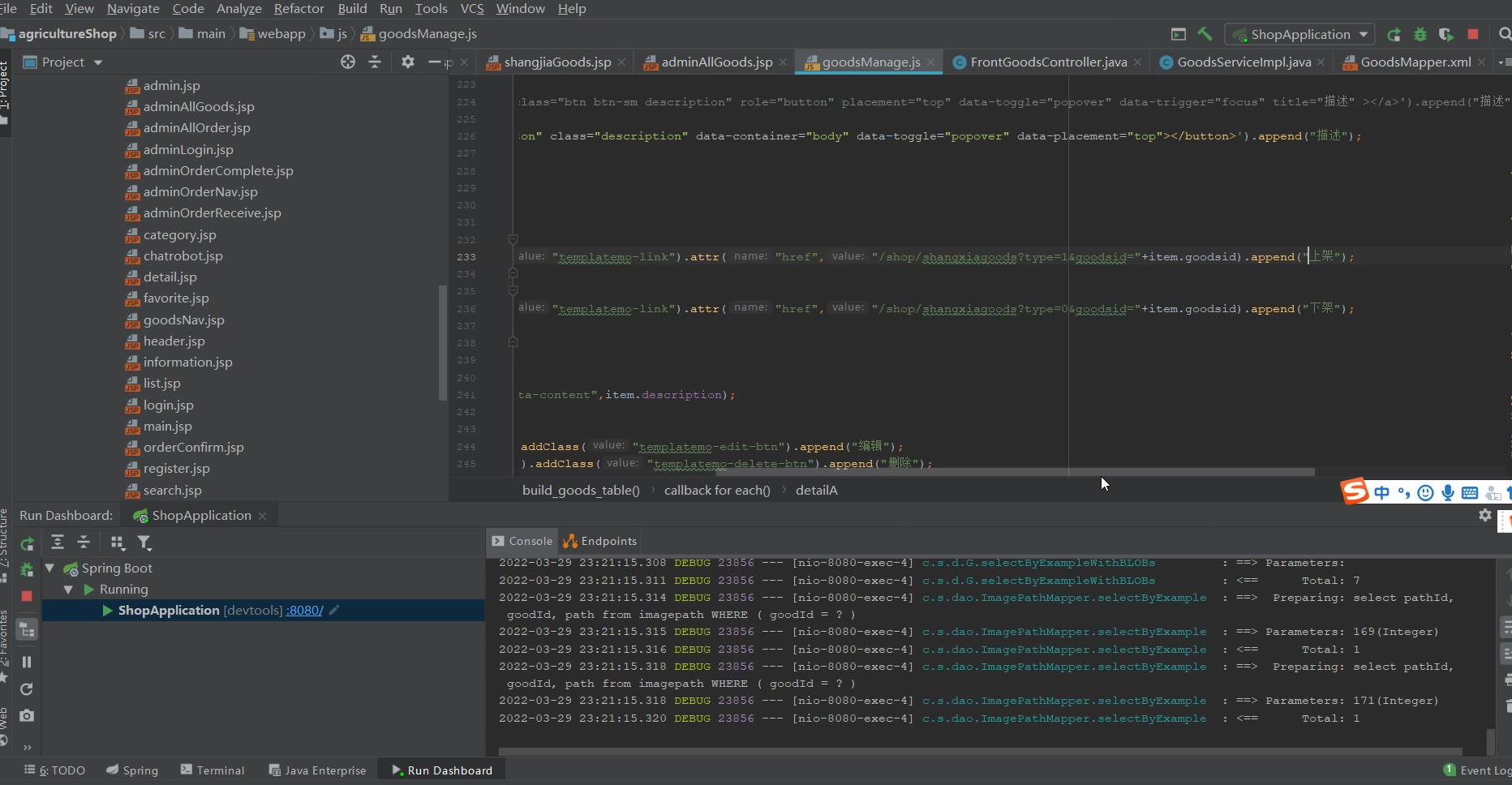Click the build_goods_table() breadcrumb
Viewport: 1512px width, 785px height.
click(x=581, y=490)
